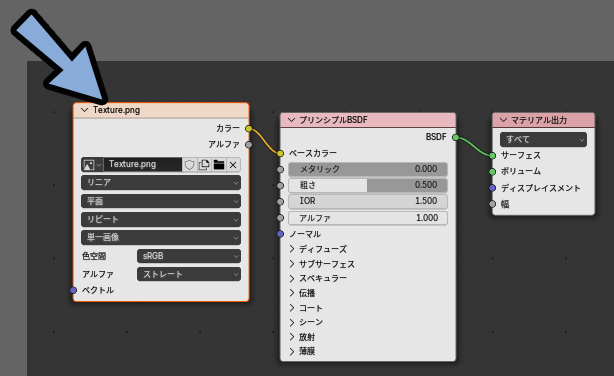Open the image browse dropdown icon
This screenshot has height=376, width=614.
click(x=92, y=164)
